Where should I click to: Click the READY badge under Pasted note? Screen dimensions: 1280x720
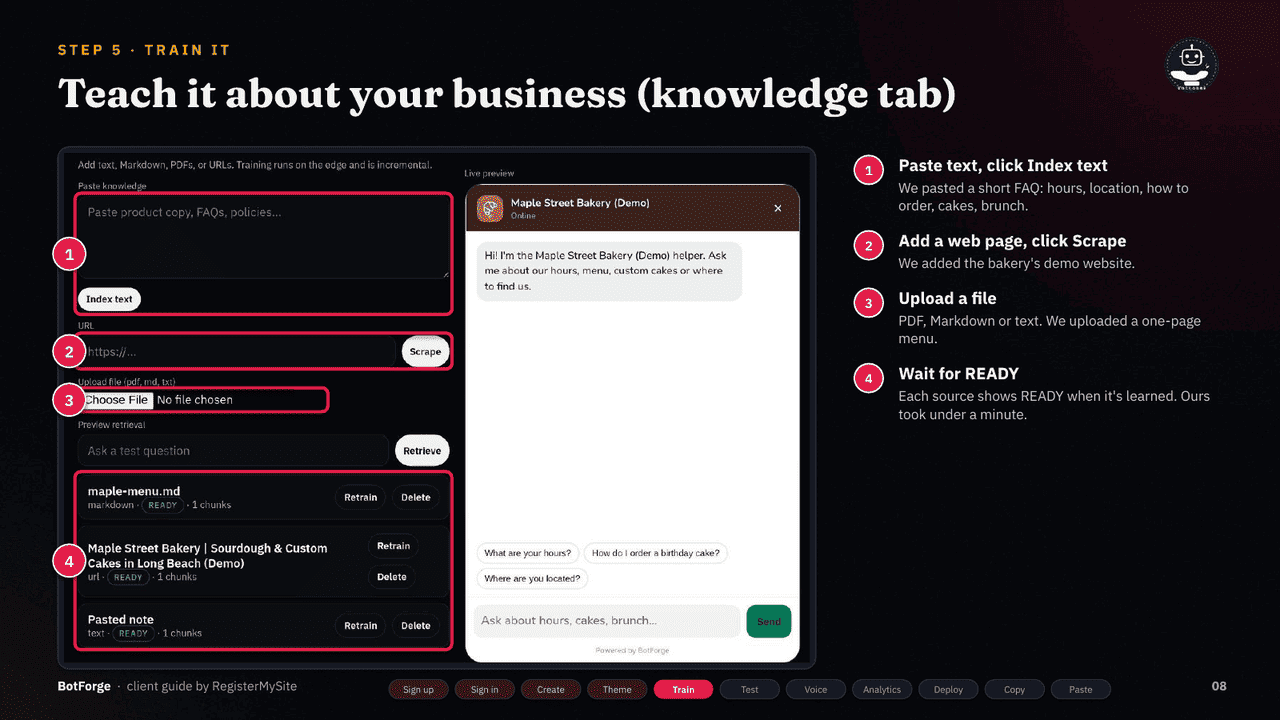133,633
